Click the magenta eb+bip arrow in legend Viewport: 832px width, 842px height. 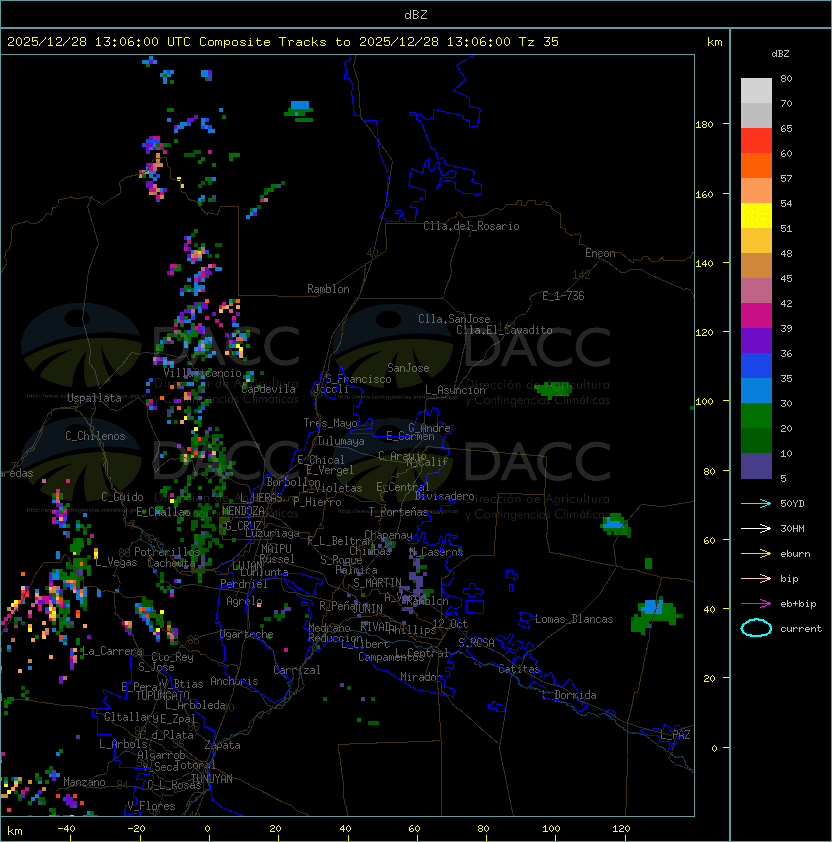[756, 604]
